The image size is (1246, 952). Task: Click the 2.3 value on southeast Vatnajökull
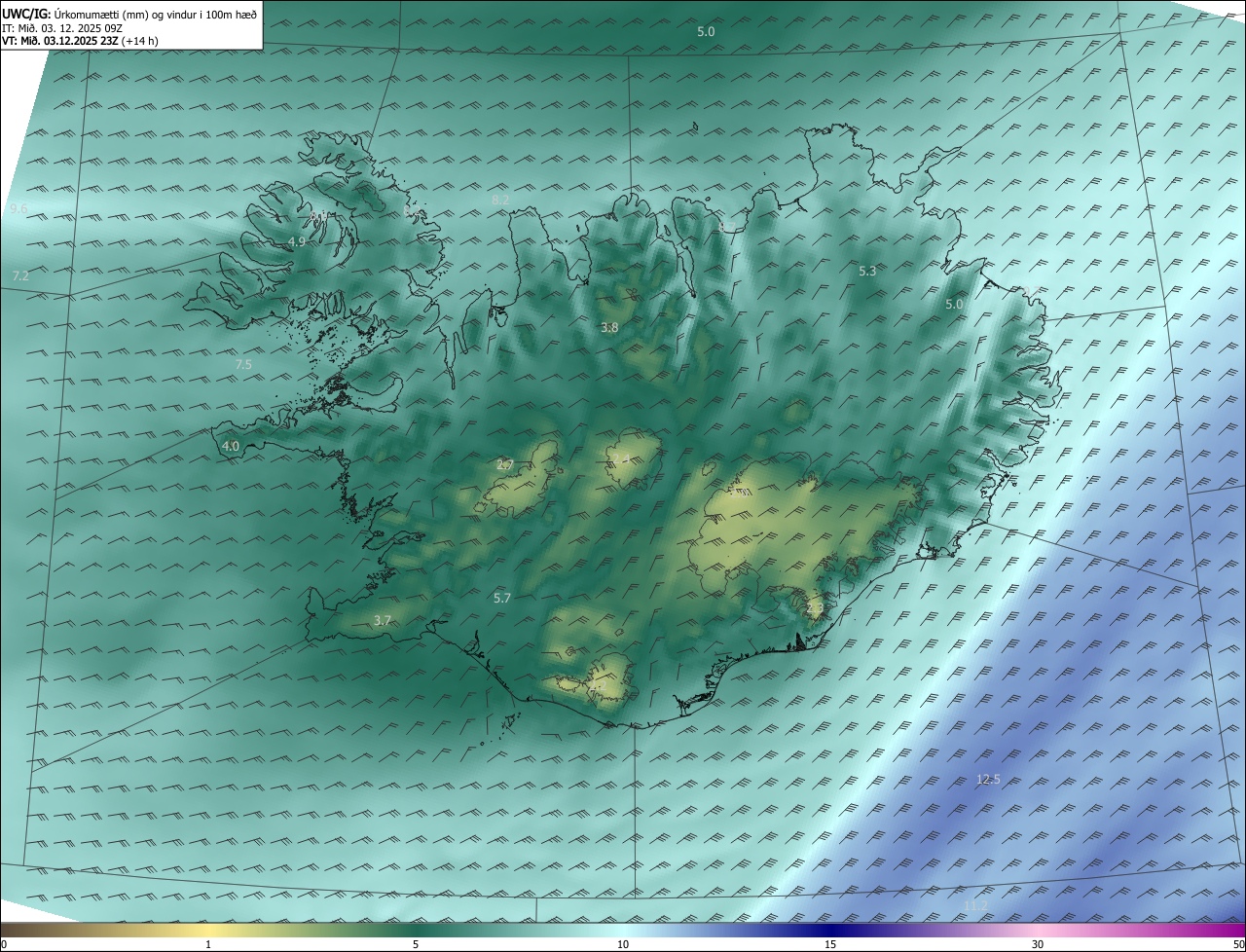tap(815, 608)
